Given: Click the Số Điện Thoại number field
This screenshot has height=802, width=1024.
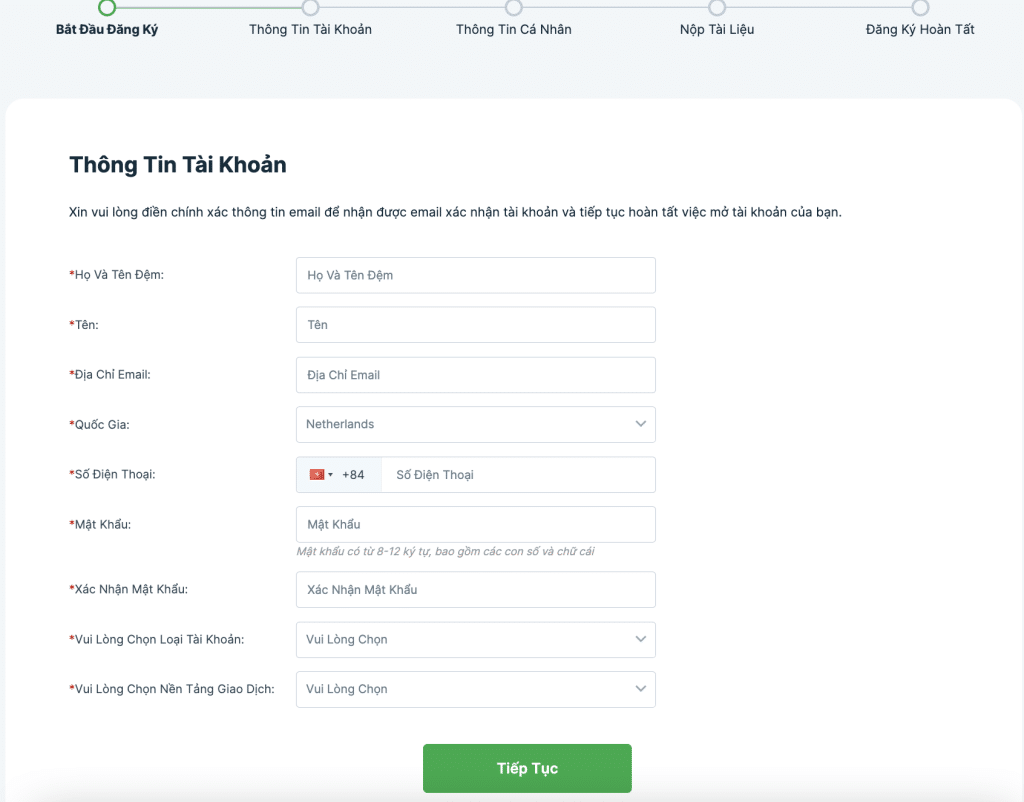Looking at the screenshot, I should pyautogui.click(x=518, y=475).
